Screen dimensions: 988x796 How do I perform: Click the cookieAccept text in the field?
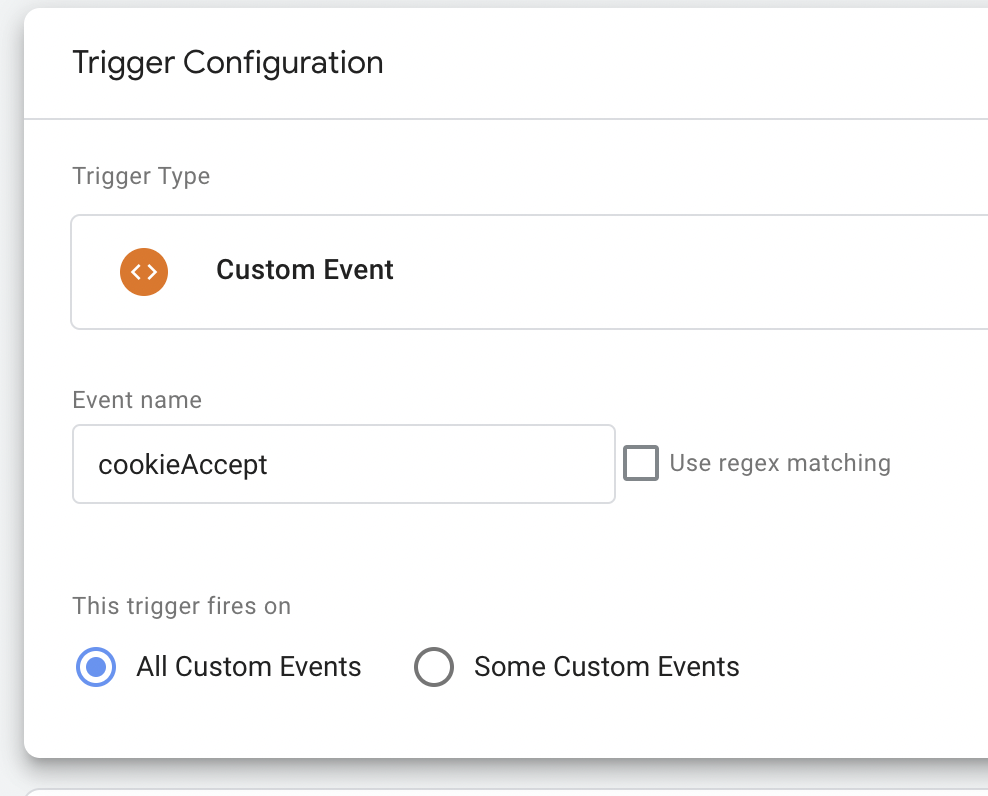click(x=183, y=465)
